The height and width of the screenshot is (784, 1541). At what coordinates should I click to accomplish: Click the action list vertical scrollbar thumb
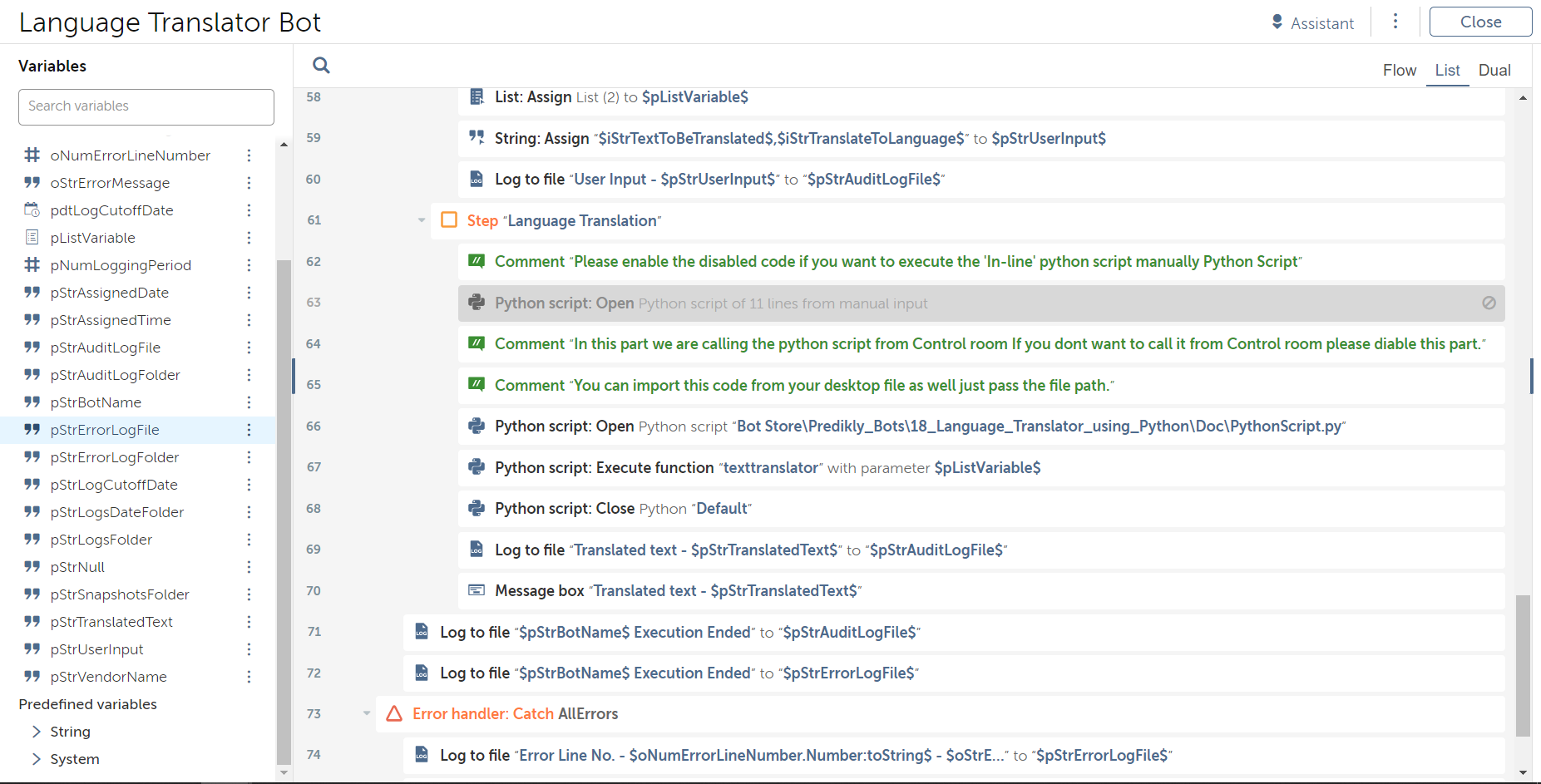(1523, 665)
